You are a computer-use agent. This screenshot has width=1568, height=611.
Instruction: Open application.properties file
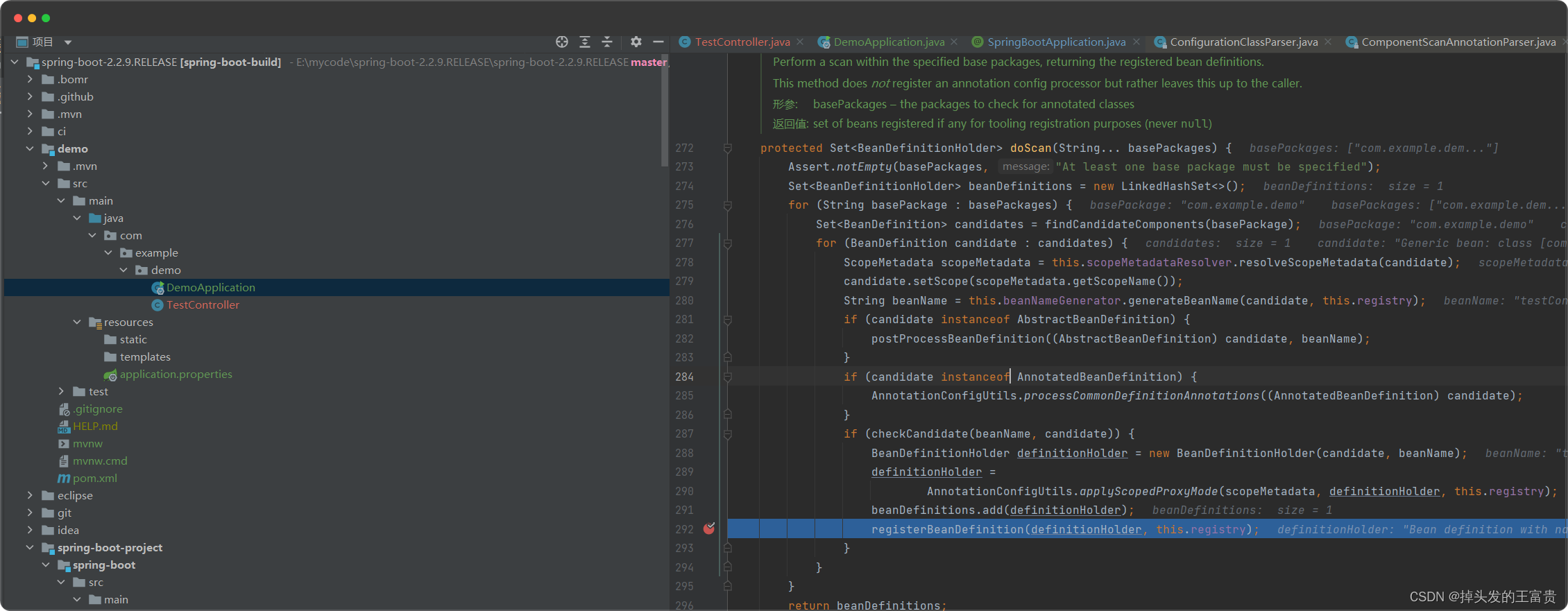click(176, 375)
